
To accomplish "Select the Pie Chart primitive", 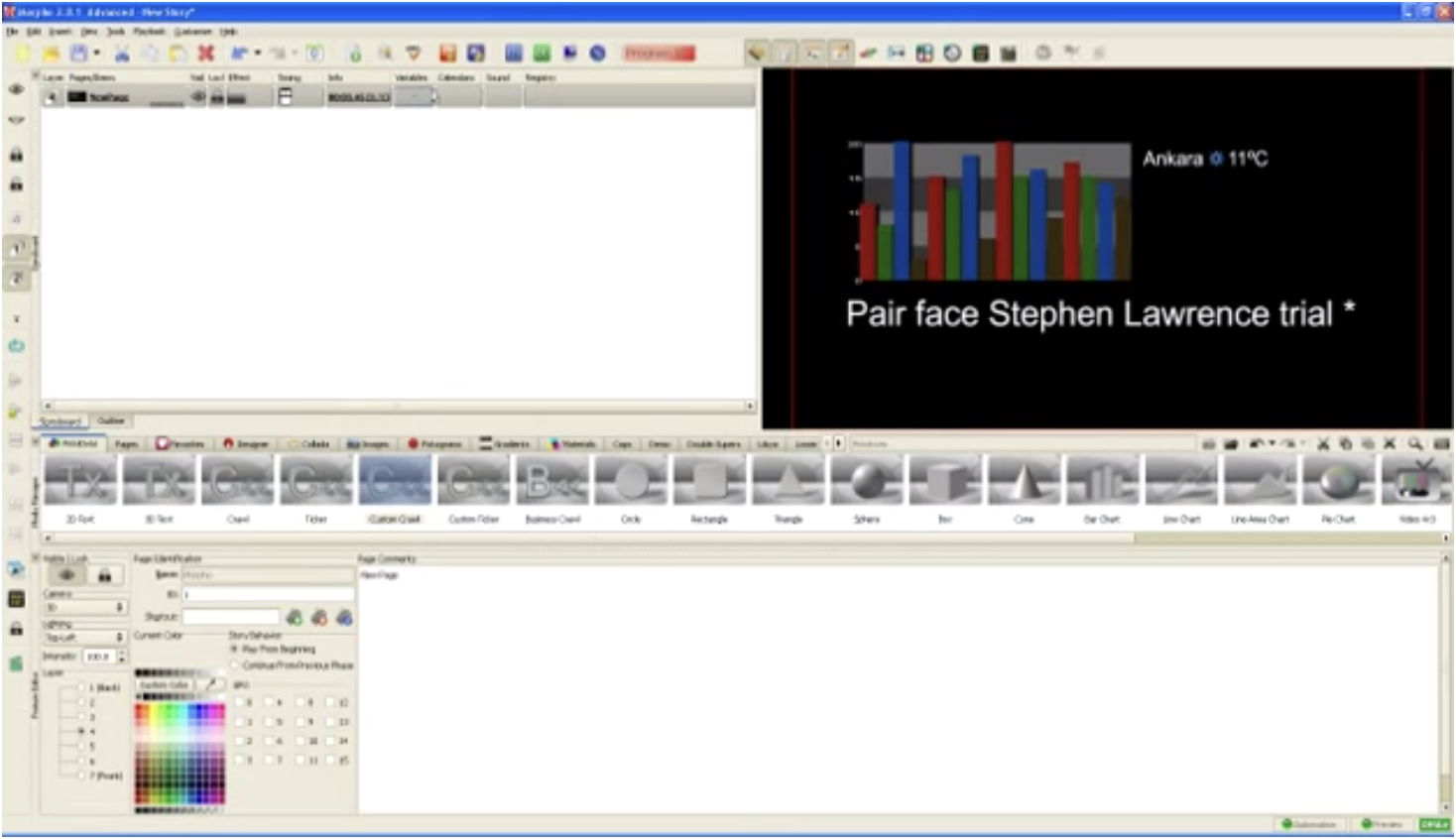I will tap(1339, 490).
